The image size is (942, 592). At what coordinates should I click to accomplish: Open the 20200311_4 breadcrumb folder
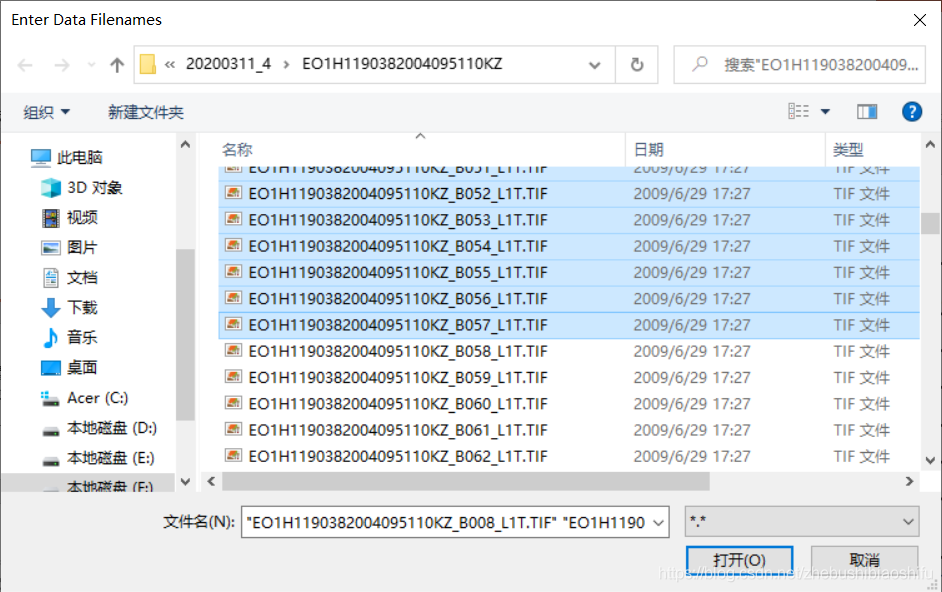[x=228, y=64]
